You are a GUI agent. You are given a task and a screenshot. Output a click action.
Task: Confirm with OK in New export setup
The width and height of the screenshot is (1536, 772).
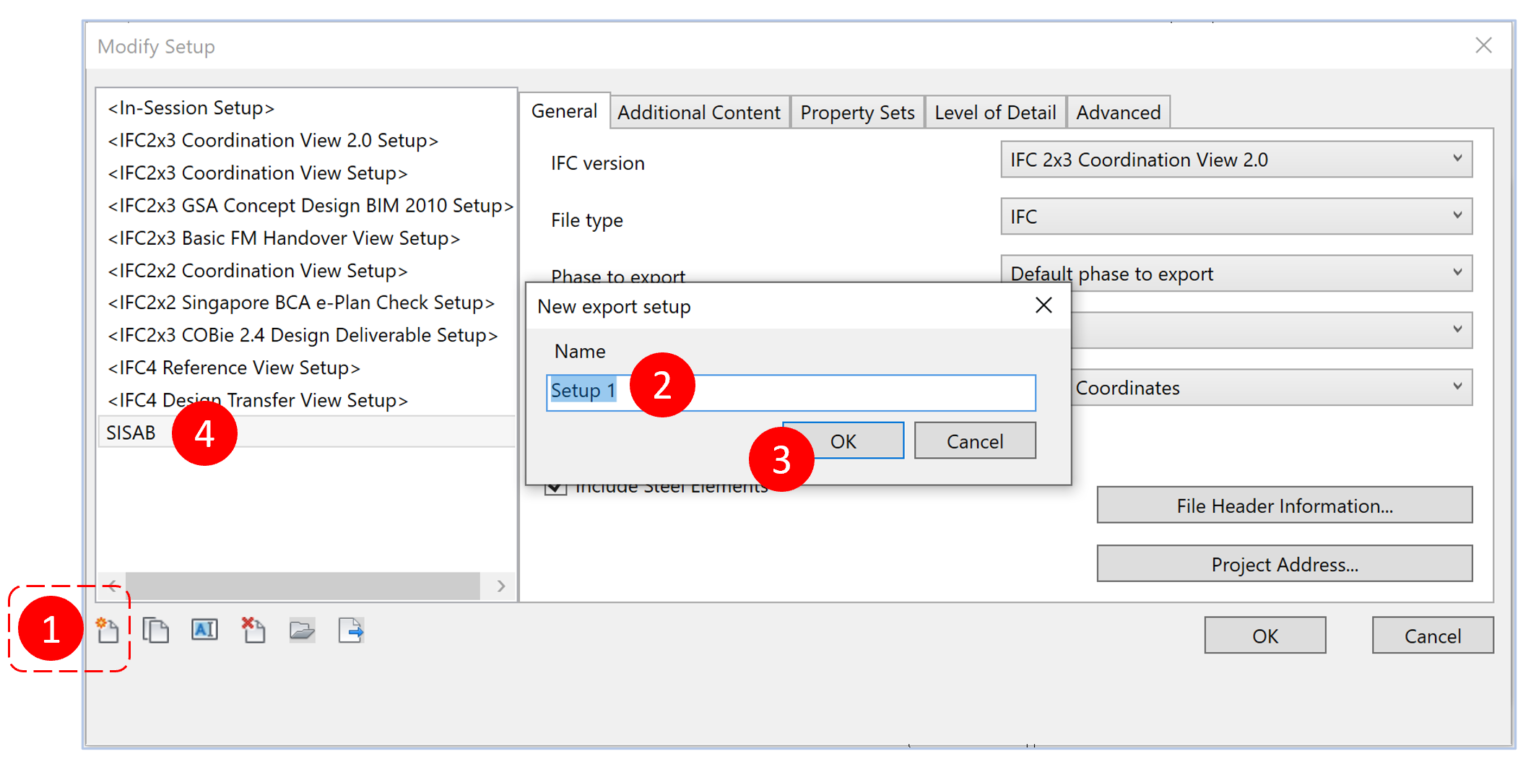click(843, 441)
